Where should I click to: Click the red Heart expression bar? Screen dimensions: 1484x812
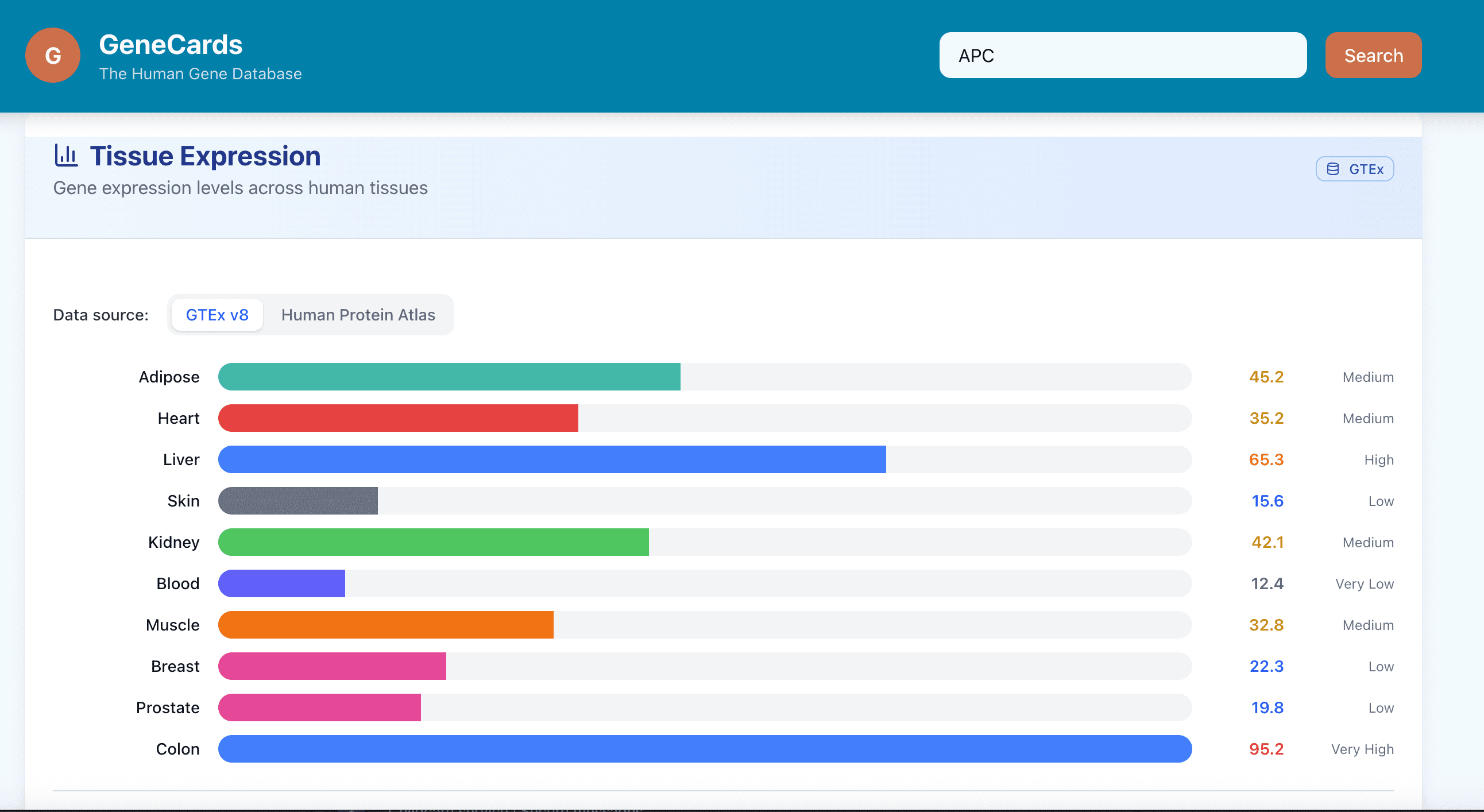tap(397, 418)
